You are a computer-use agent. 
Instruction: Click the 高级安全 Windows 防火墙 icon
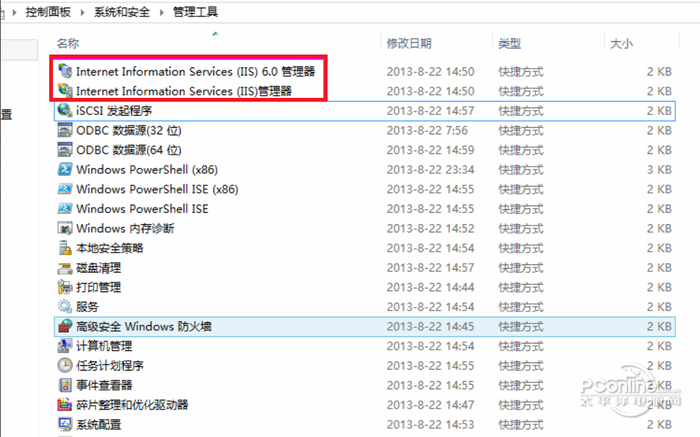(65, 326)
